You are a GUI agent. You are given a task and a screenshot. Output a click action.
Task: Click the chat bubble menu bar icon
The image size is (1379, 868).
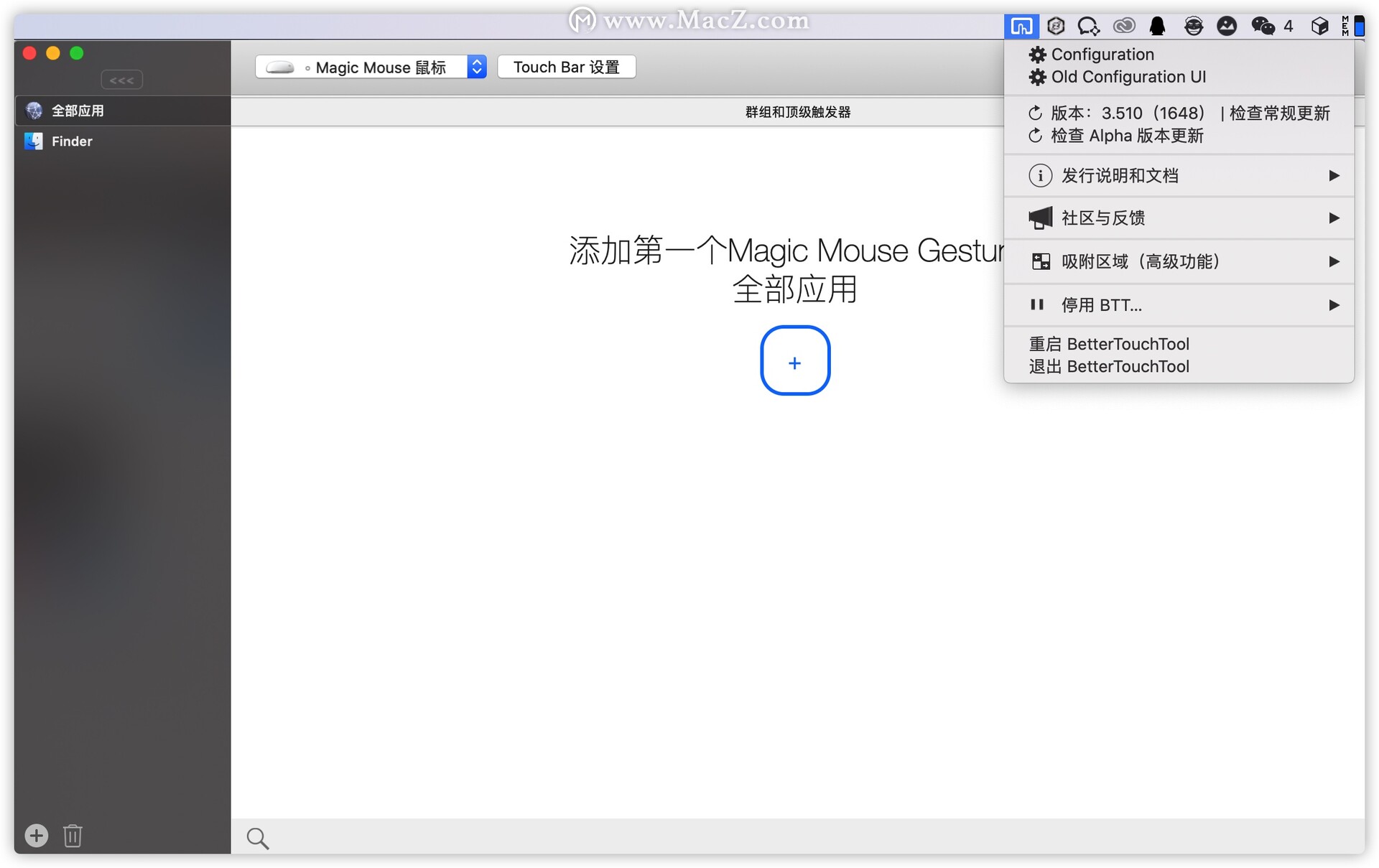(x=1089, y=27)
